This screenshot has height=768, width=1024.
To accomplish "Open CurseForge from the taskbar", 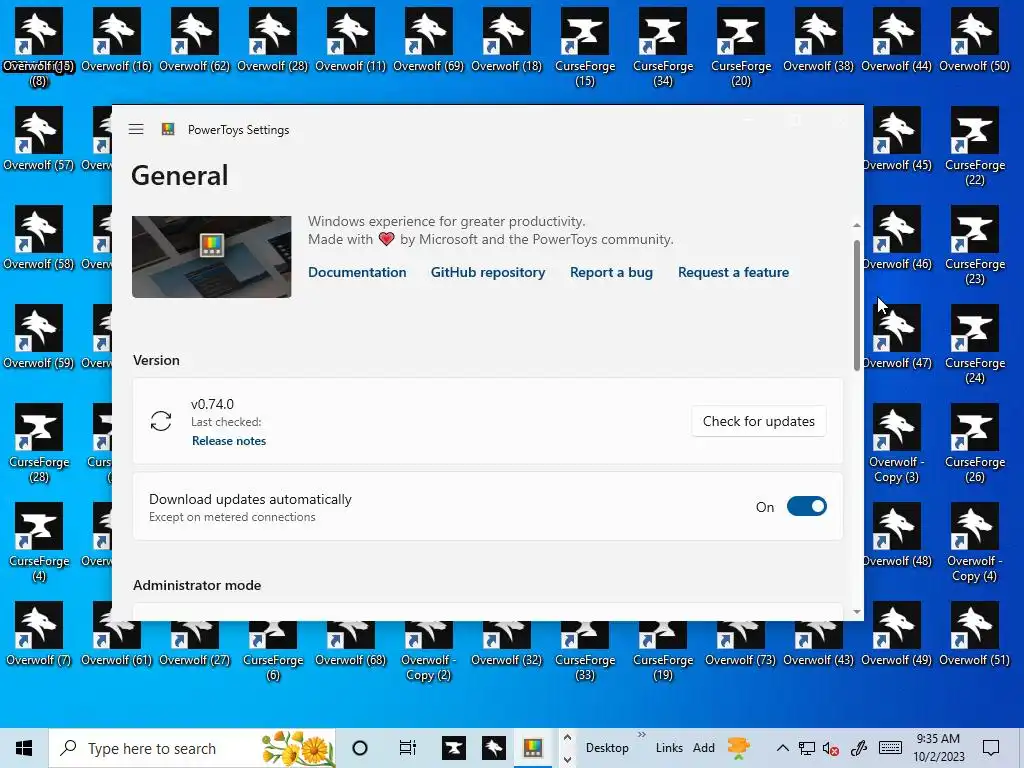I will tap(454, 748).
